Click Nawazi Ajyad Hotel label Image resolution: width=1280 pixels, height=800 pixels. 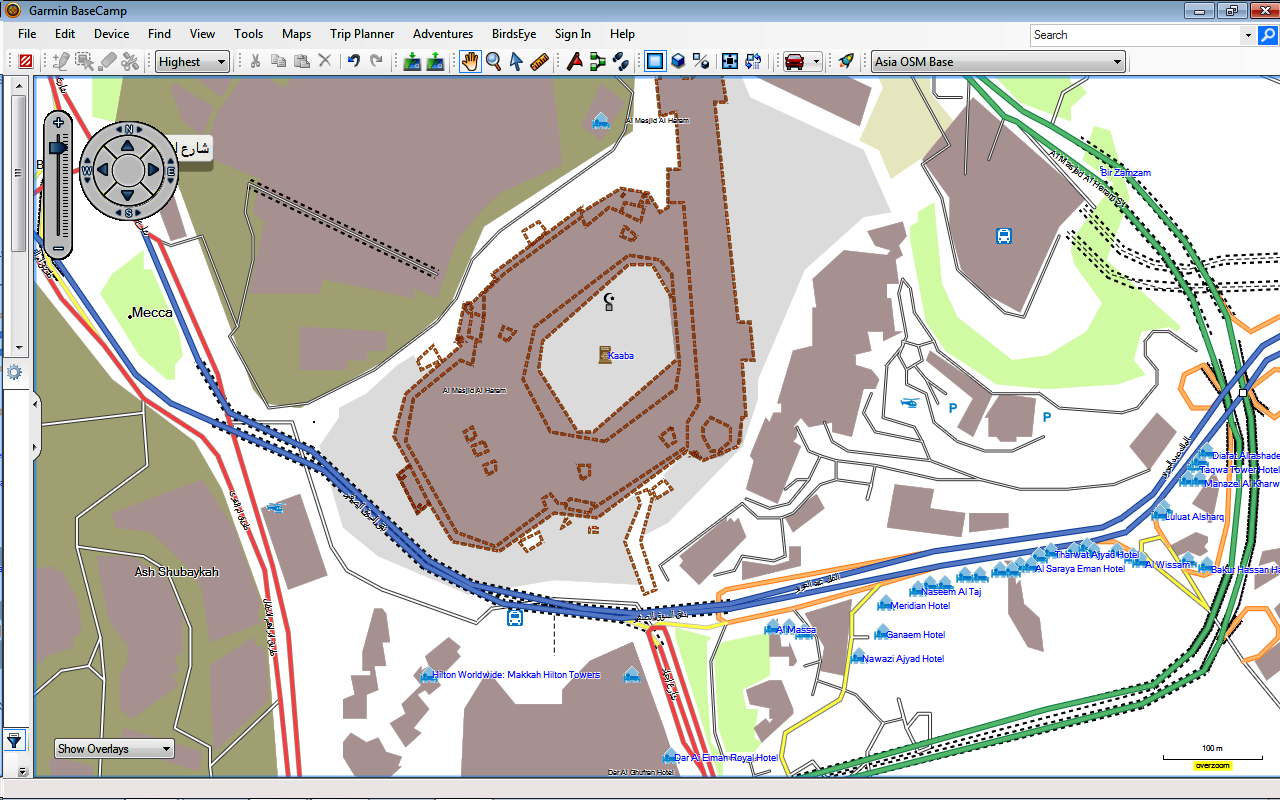(x=903, y=659)
